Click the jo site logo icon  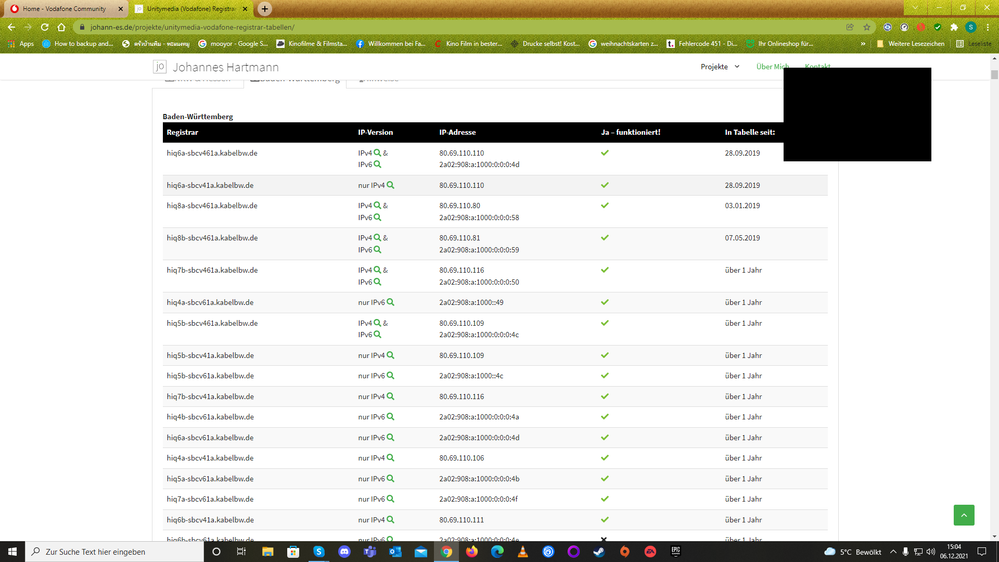coord(160,67)
